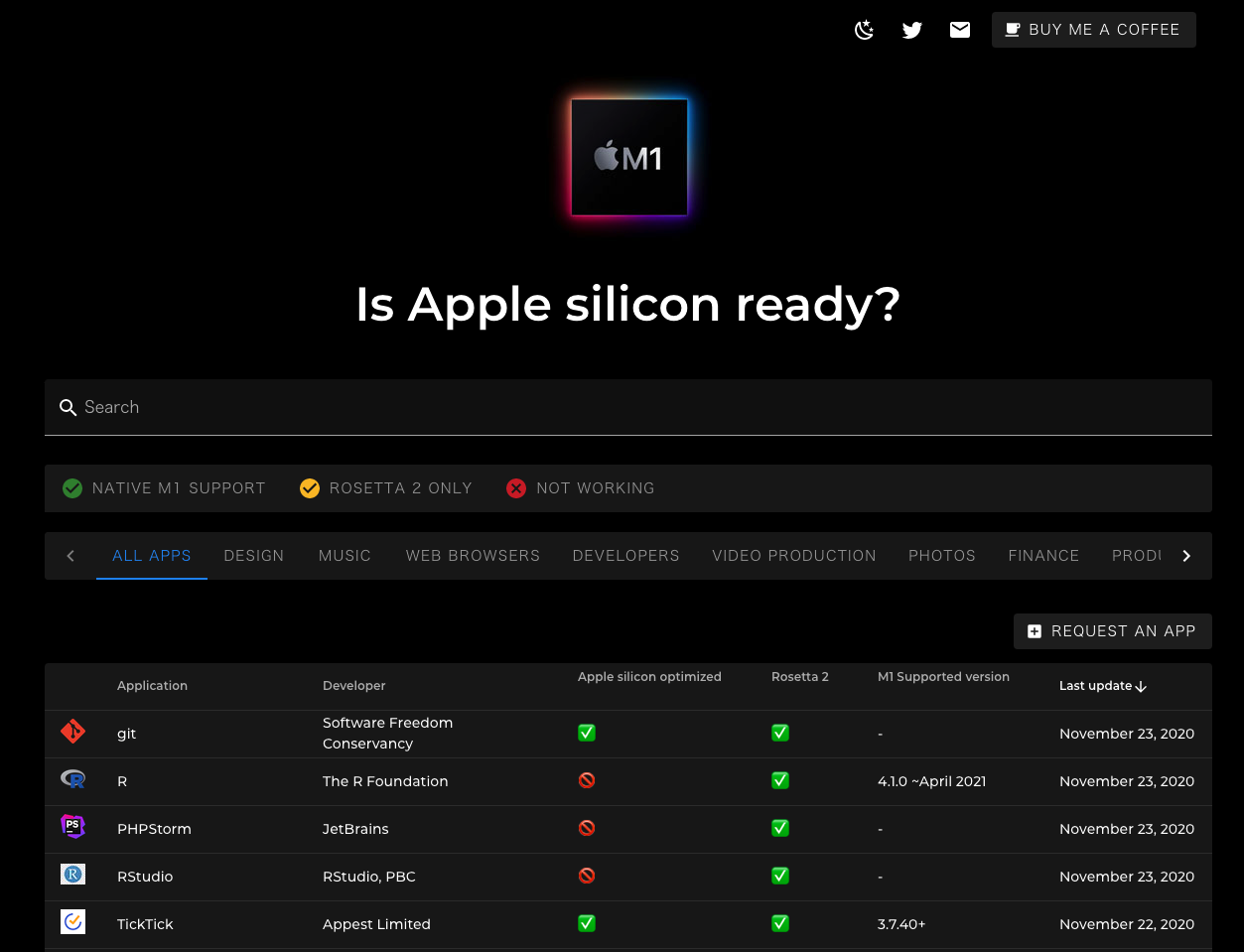Toggle the Rosetta 2 Only filter

(386, 488)
